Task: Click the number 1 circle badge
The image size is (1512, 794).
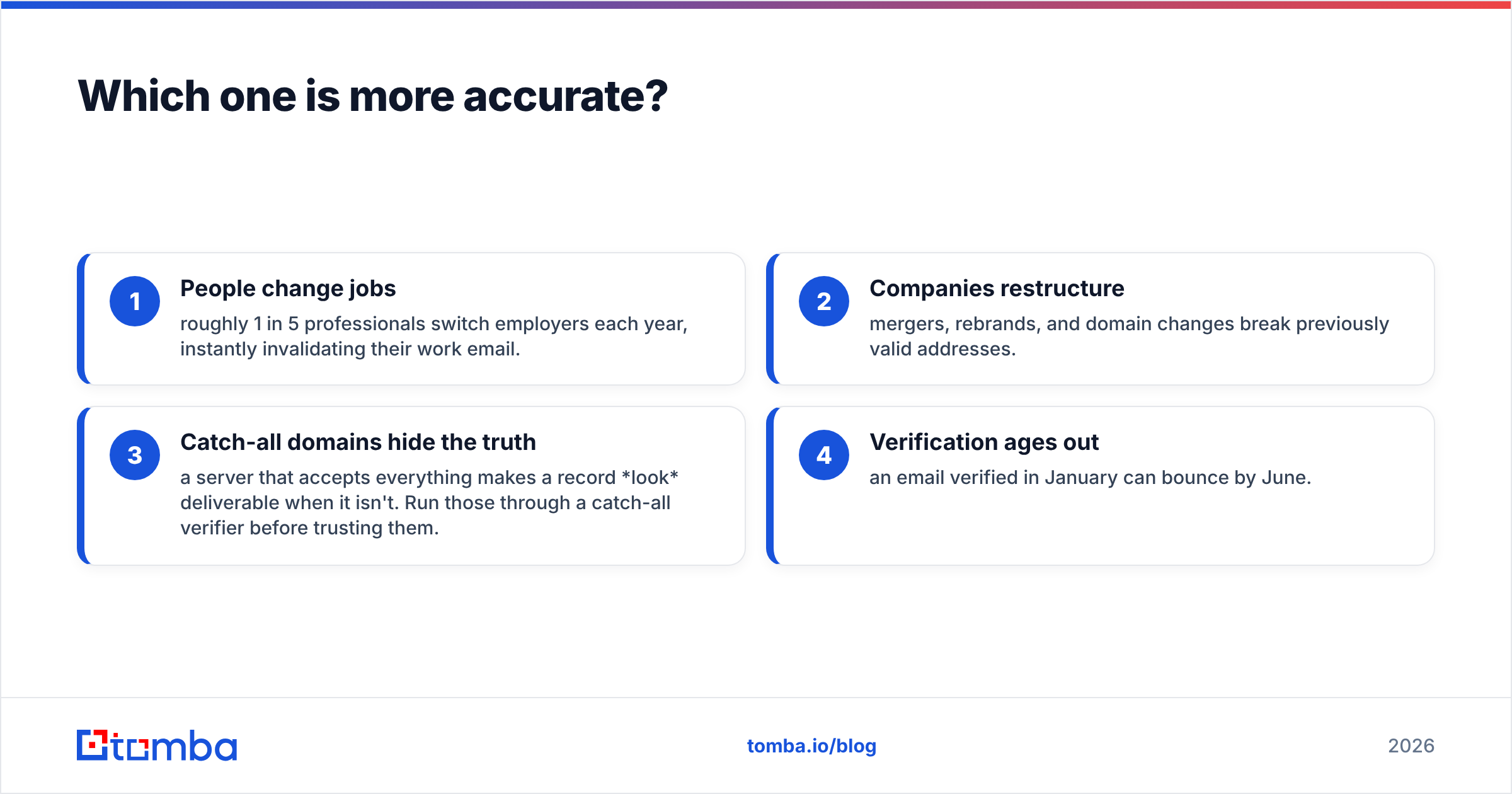Action: 135,301
